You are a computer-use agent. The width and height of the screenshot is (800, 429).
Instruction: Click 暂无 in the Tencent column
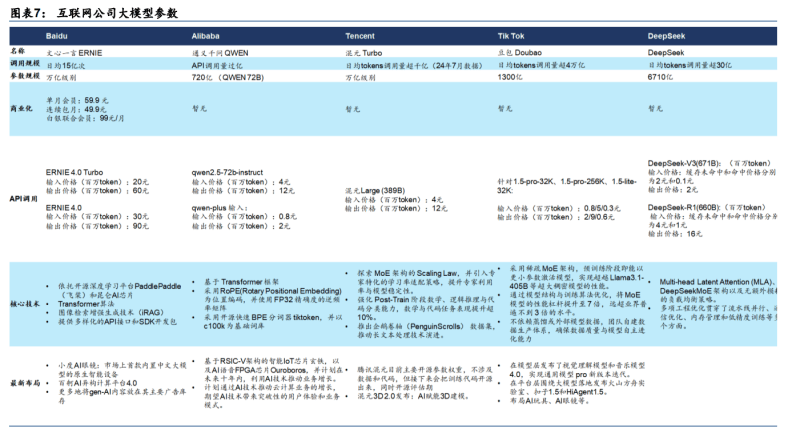tap(353, 109)
